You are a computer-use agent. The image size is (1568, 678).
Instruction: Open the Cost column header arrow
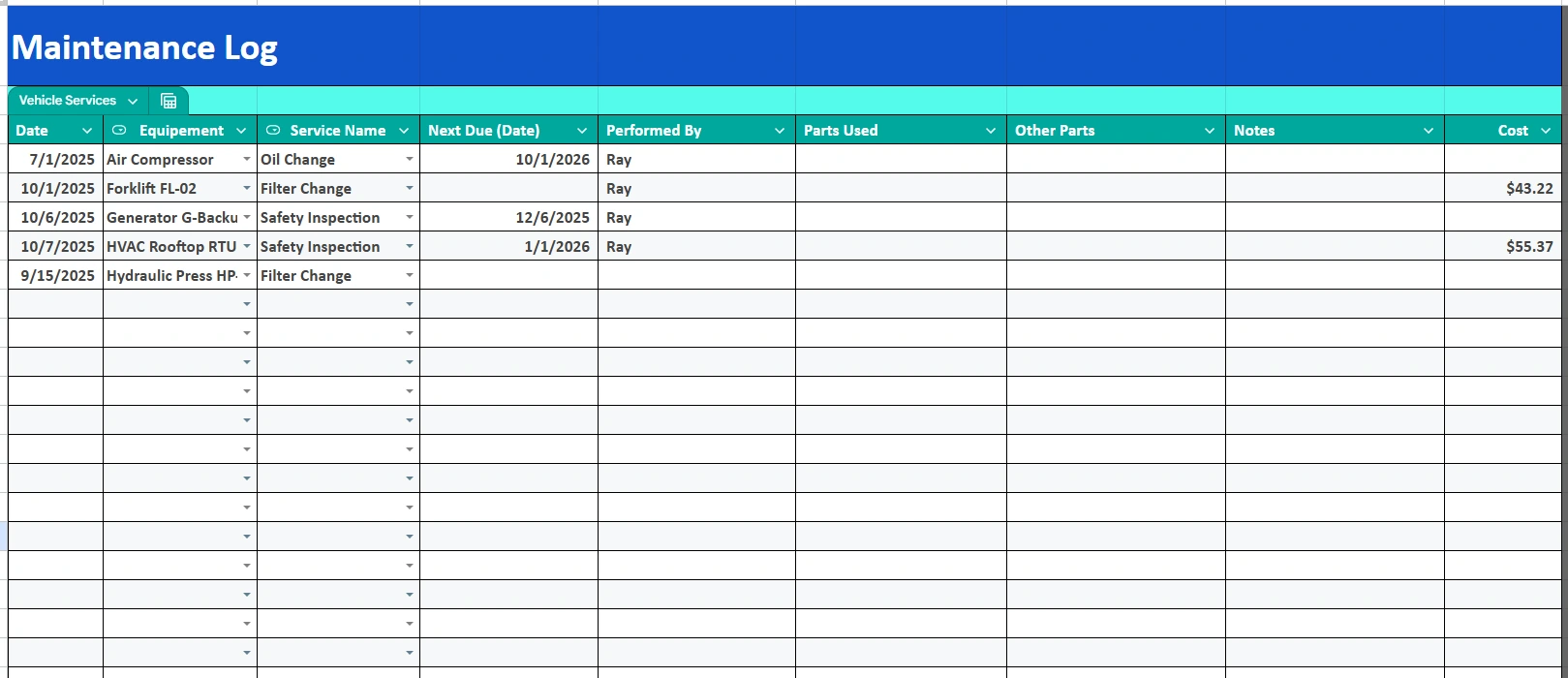1547,131
